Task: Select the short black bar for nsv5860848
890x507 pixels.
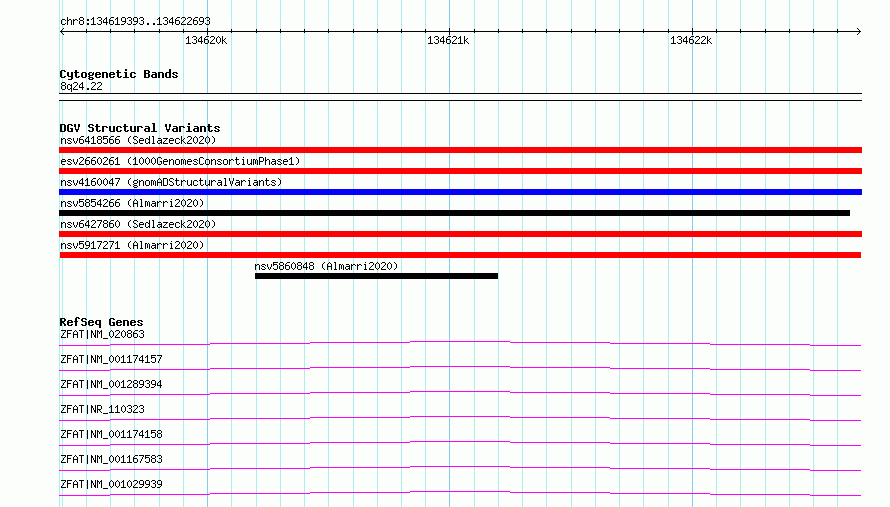Action: 376,276
